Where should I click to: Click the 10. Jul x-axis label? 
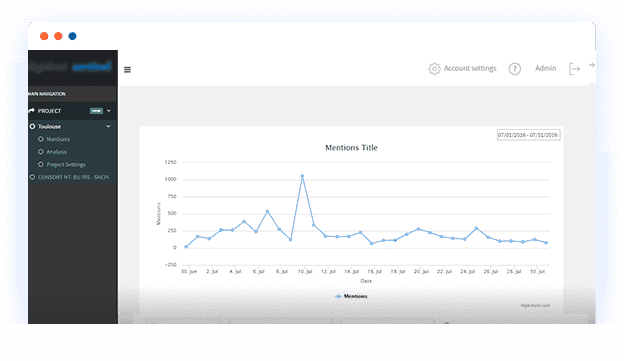click(305, 271)
